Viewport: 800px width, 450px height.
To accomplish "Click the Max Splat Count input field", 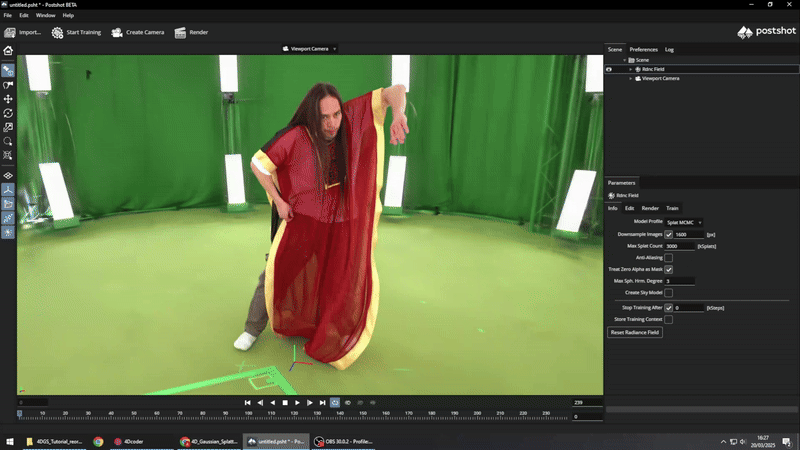I will pyautogui.click(x=679, y=246).
